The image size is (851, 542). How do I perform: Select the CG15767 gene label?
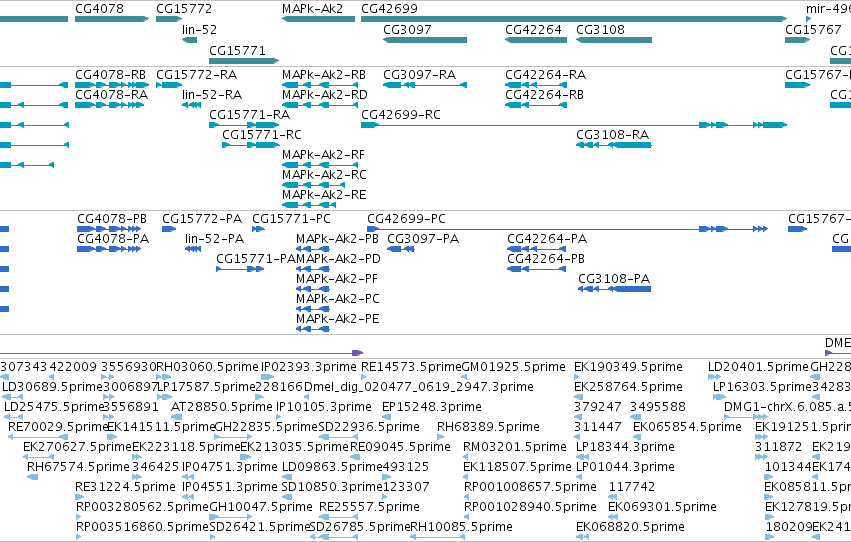(813, 29)
